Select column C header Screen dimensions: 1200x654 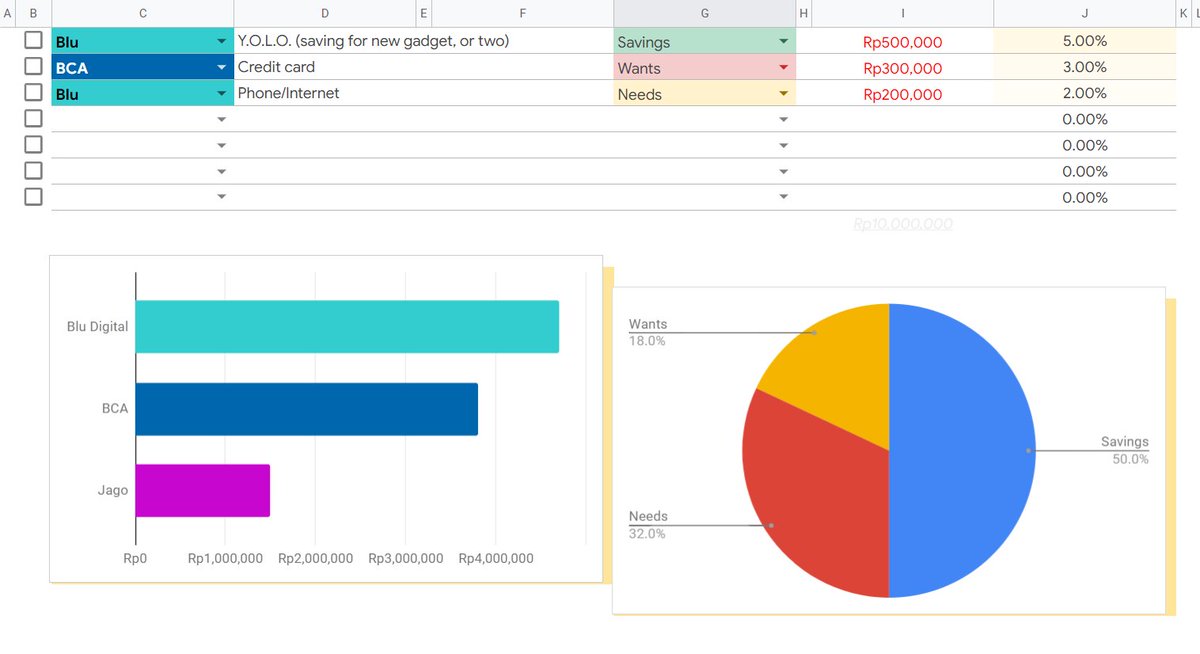[x=142, y=13]
